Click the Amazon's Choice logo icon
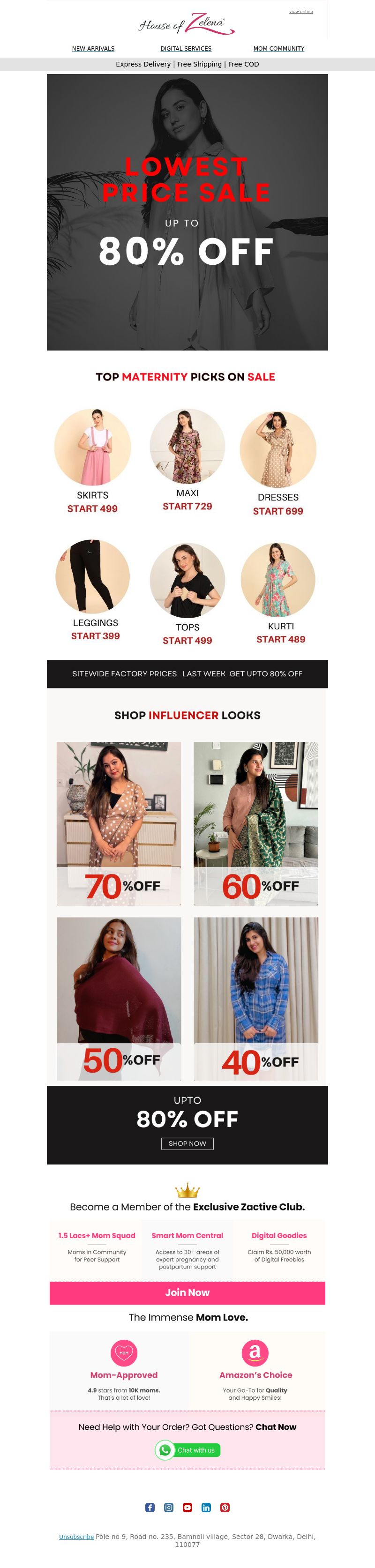The image size is (375, 1568). 255,1352
